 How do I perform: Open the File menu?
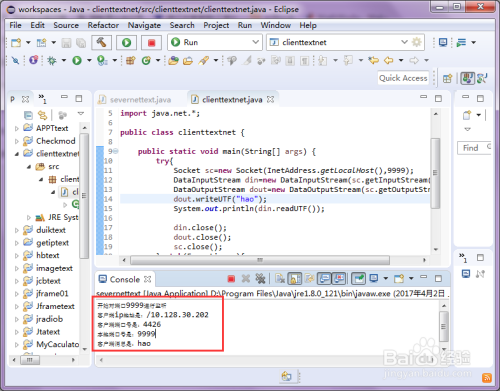15,25
